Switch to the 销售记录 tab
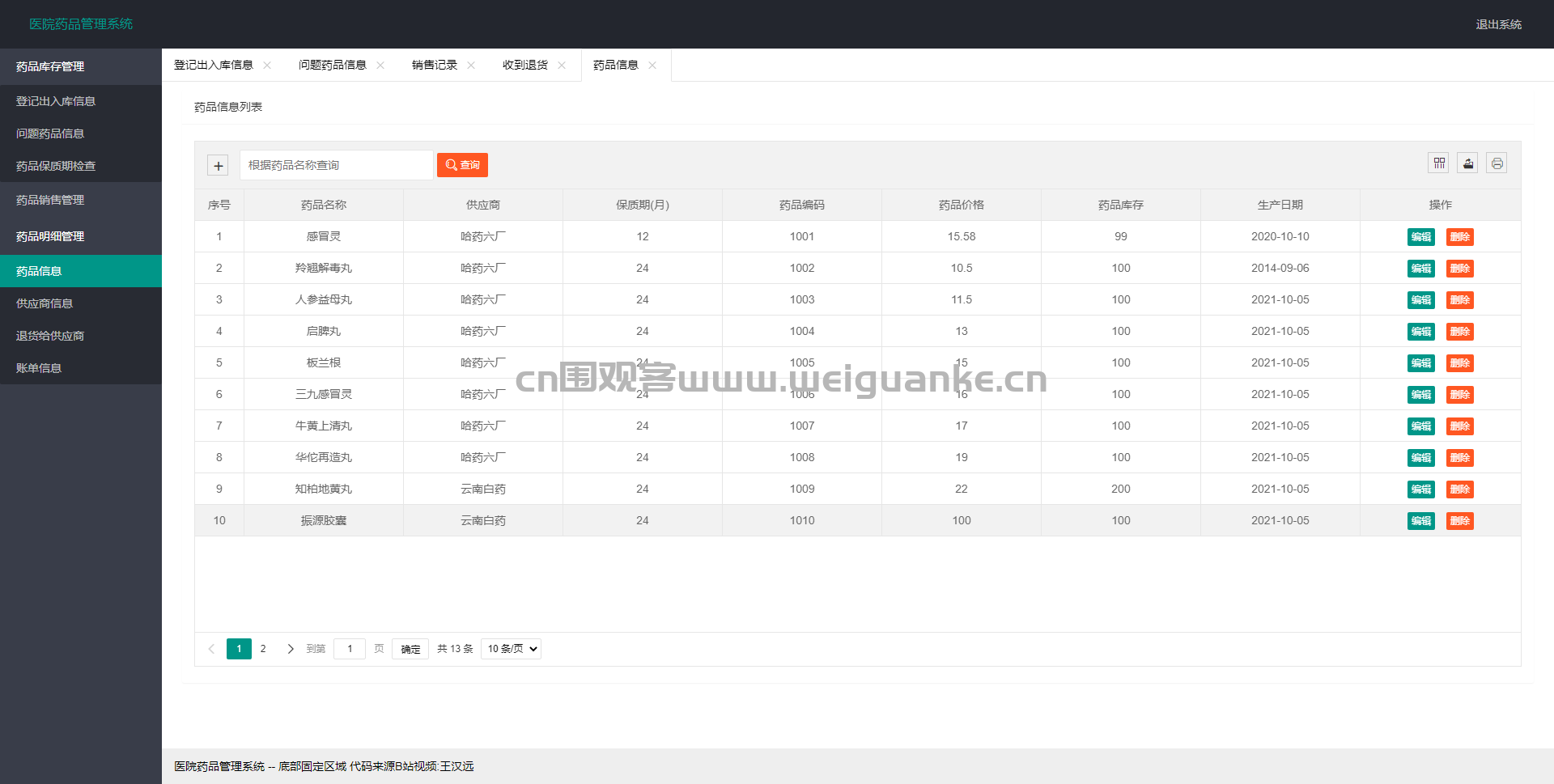The image size is (1554, 784). click(x=435, y=66)
